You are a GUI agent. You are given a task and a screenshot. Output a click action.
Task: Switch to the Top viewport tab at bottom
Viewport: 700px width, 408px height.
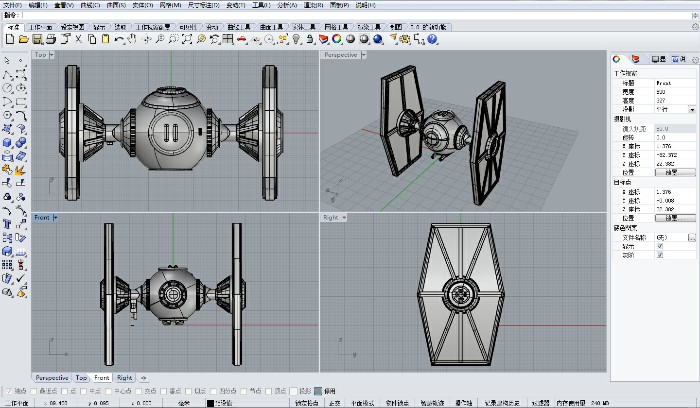click(x=81, y=378)
